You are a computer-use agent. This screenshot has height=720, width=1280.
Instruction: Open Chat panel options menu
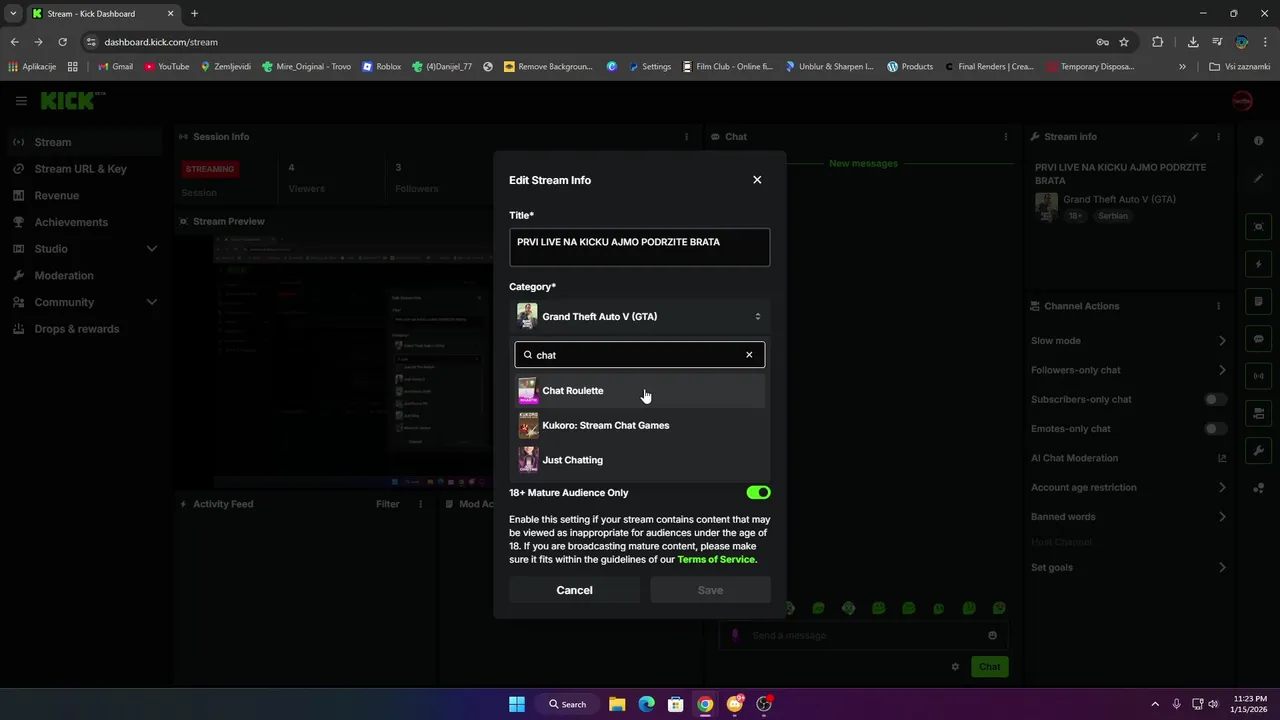[1006, 137]
